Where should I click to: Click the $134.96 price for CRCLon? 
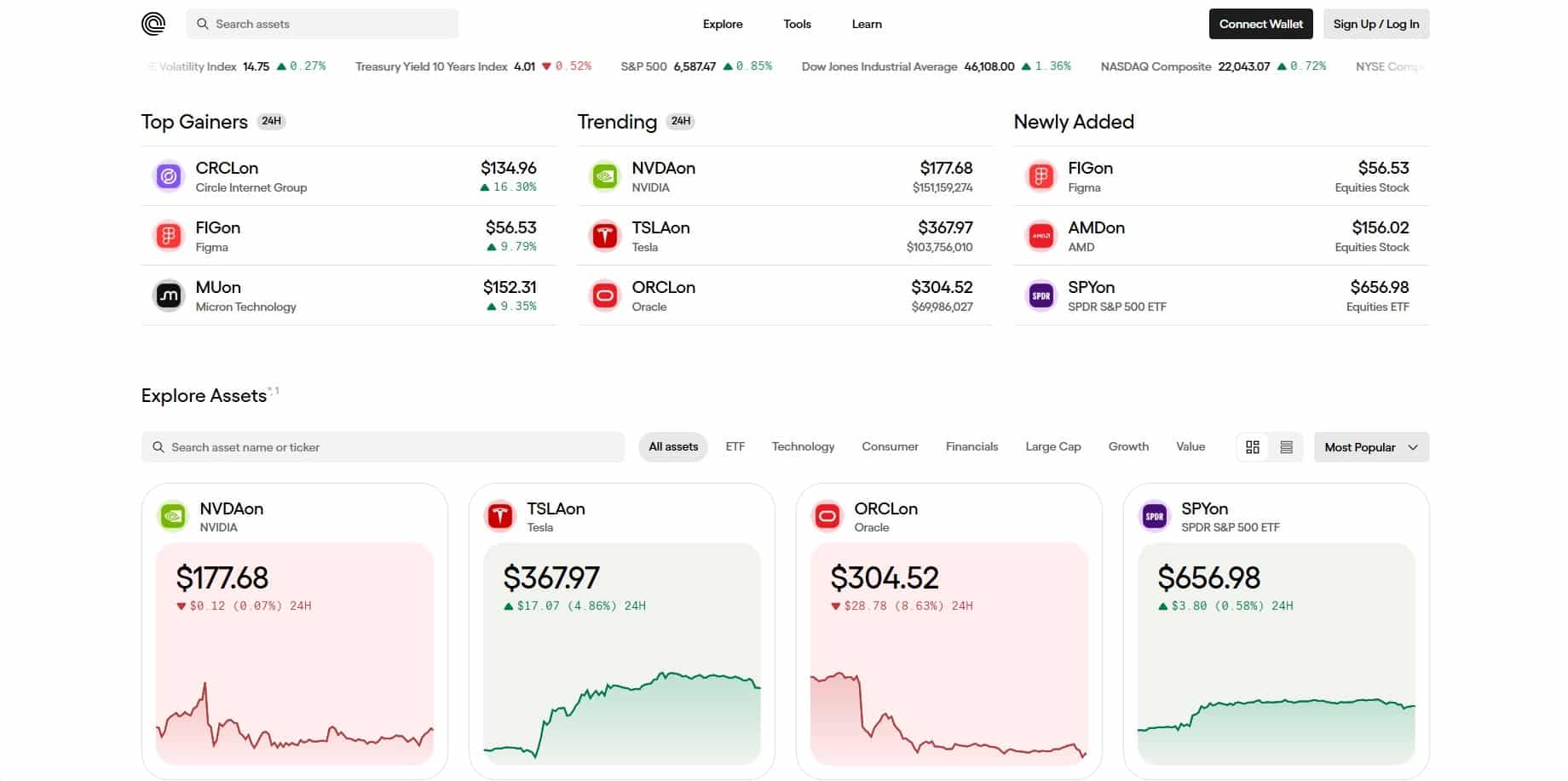click(x=509, y=168)
